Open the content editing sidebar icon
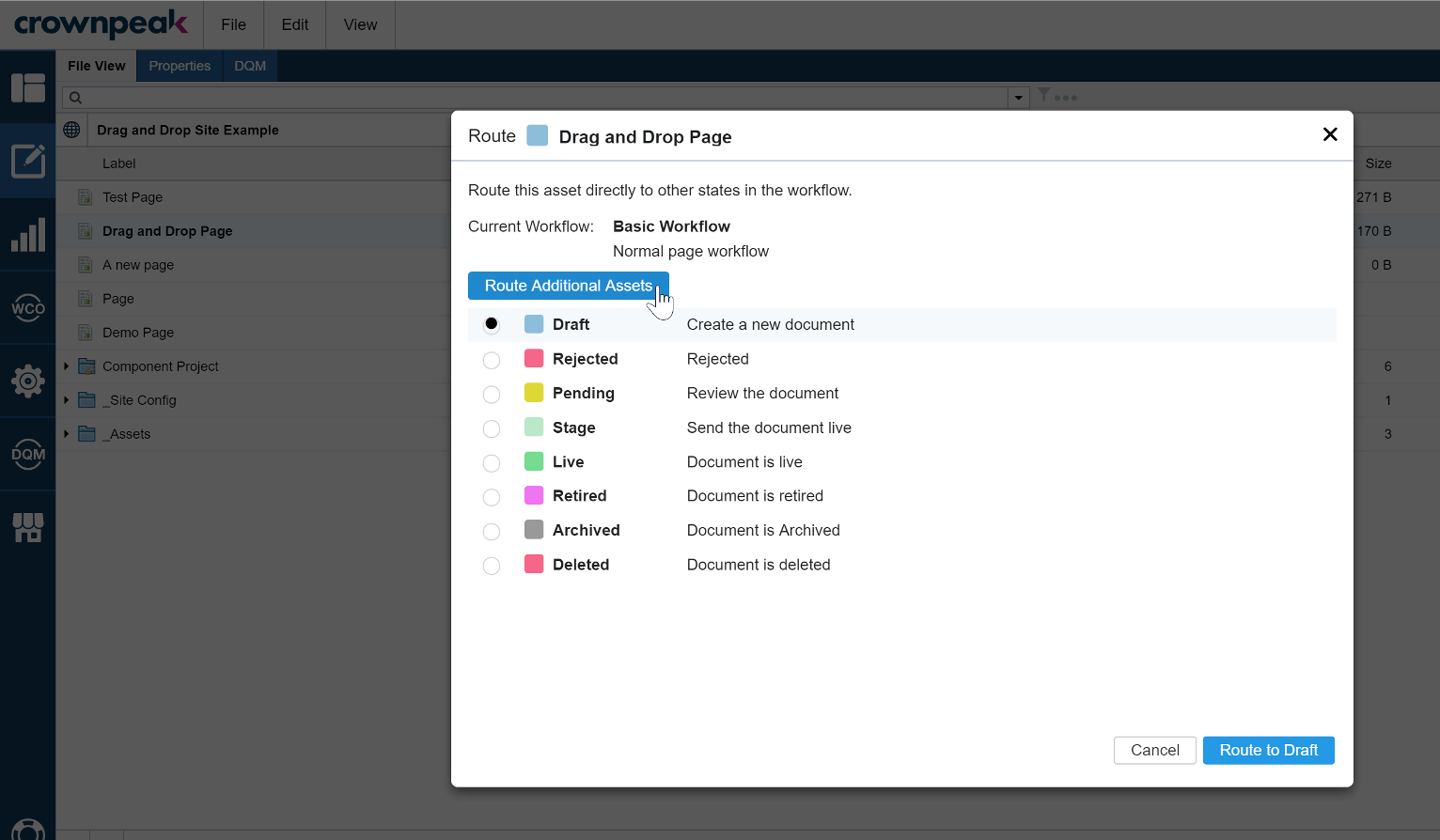Image resolution: width=1440 pixels, height=840 pixels. click(x=28, y=161)
